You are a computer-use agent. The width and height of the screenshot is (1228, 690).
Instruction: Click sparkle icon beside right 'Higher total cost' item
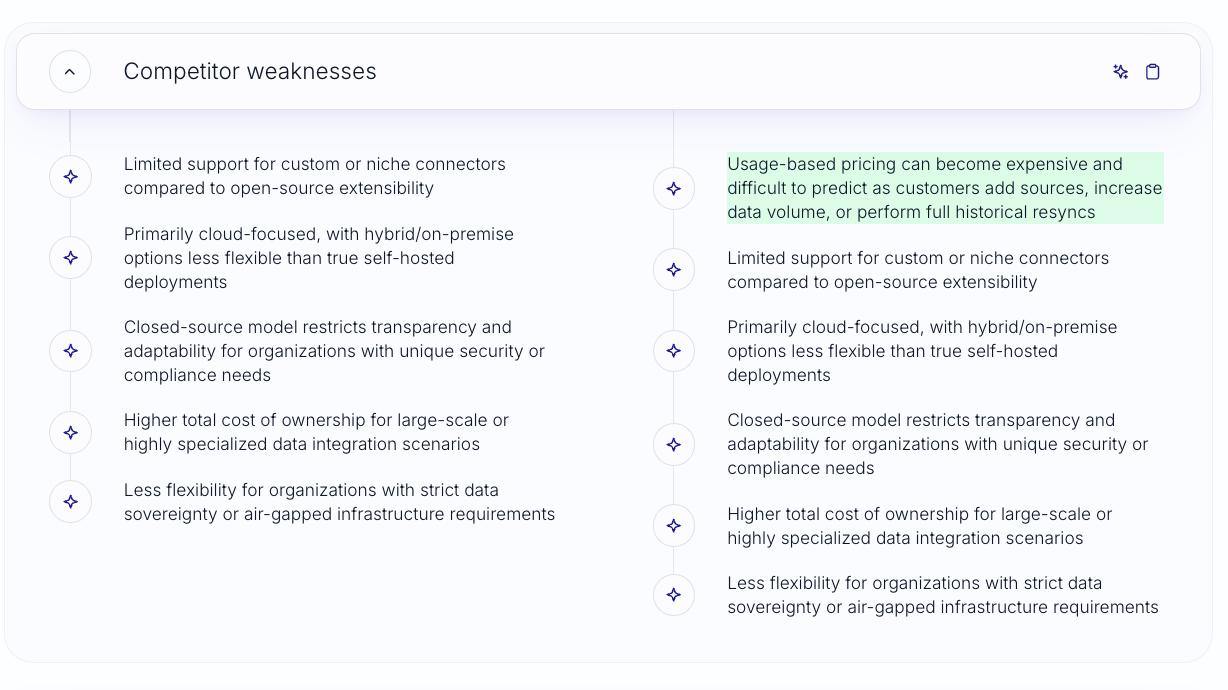(674, 526)
